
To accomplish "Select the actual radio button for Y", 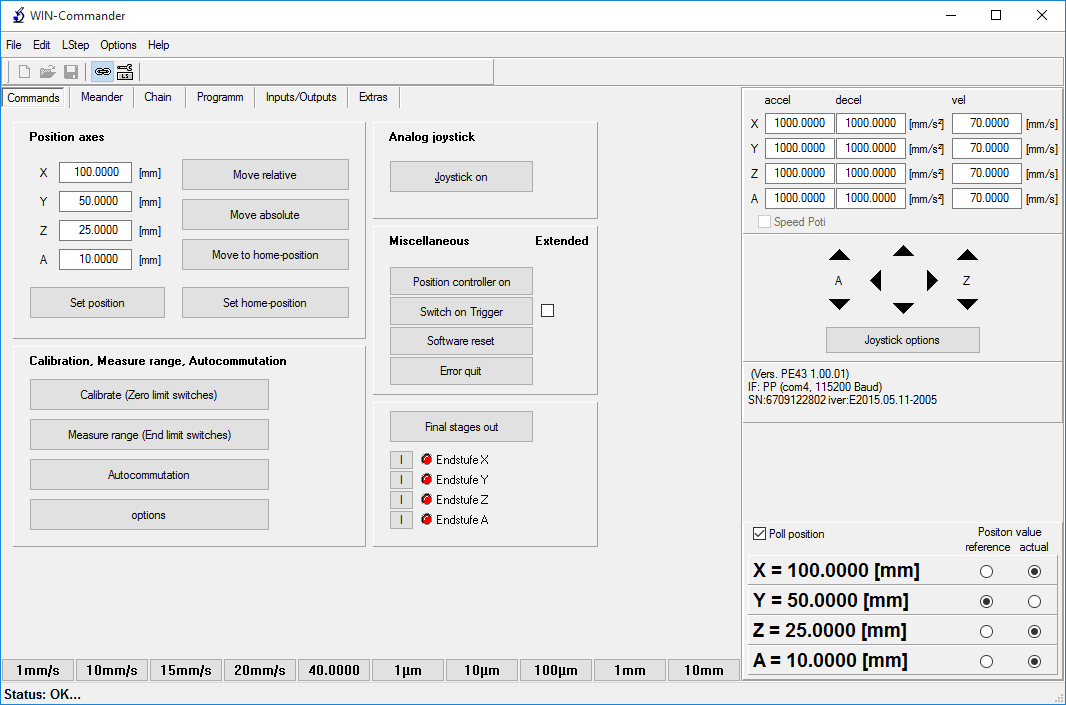I will 1034,602.
